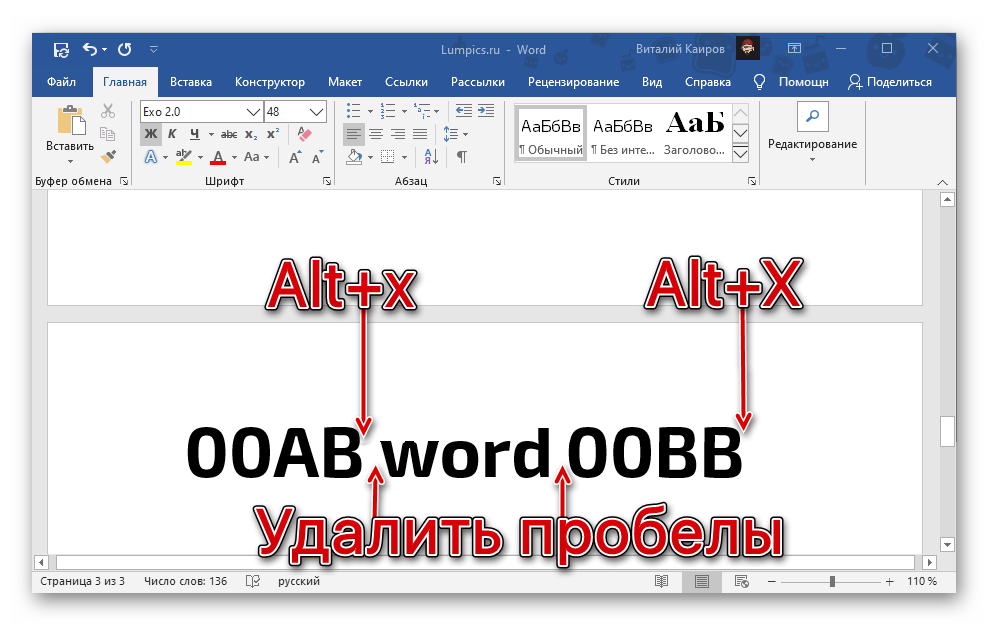Open the Вставка ribbon tab
This screenshot has height=627, width=989.
(190, 82)
